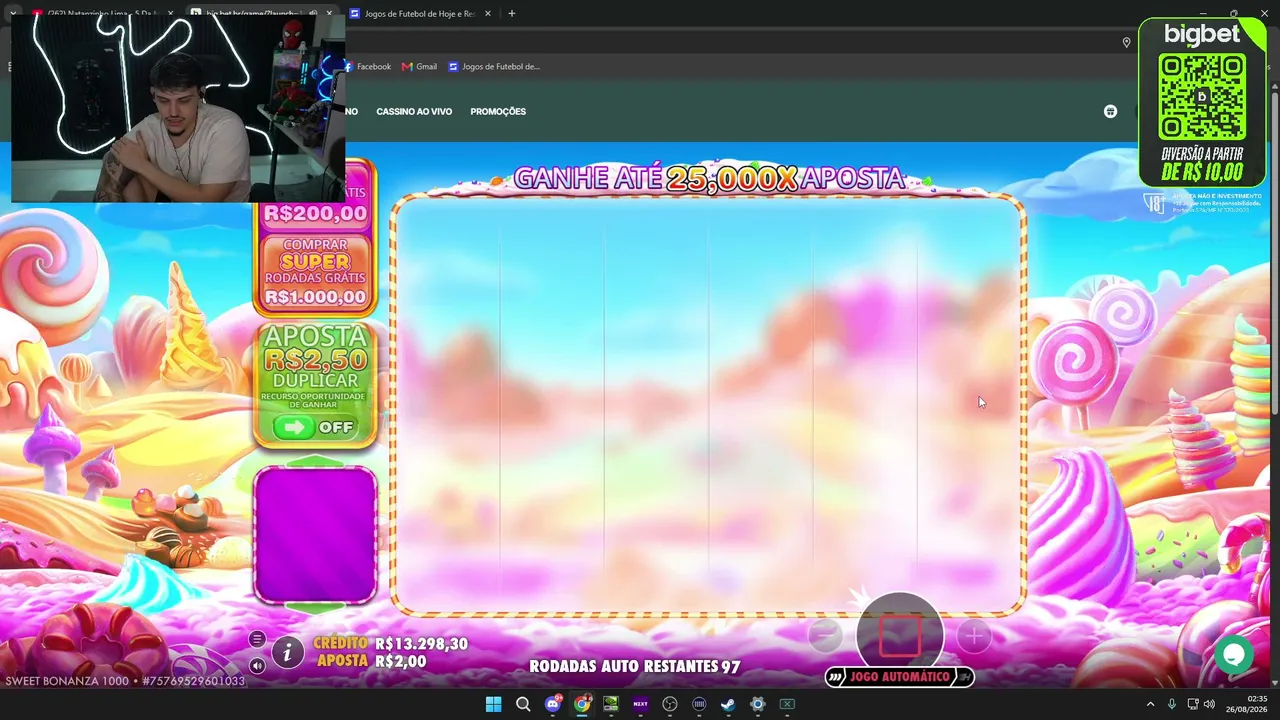Open the NZXT app in the taskbar
The height and width of the screenshot is (720, 1280).
pyautogui.click(x=641, y=704)
